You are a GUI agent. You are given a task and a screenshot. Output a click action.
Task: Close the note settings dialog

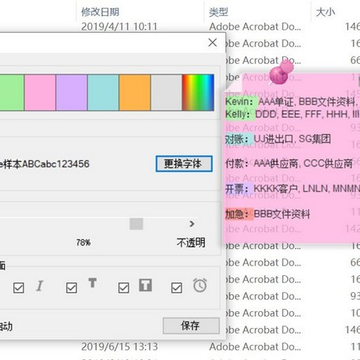tap(212, 43)
